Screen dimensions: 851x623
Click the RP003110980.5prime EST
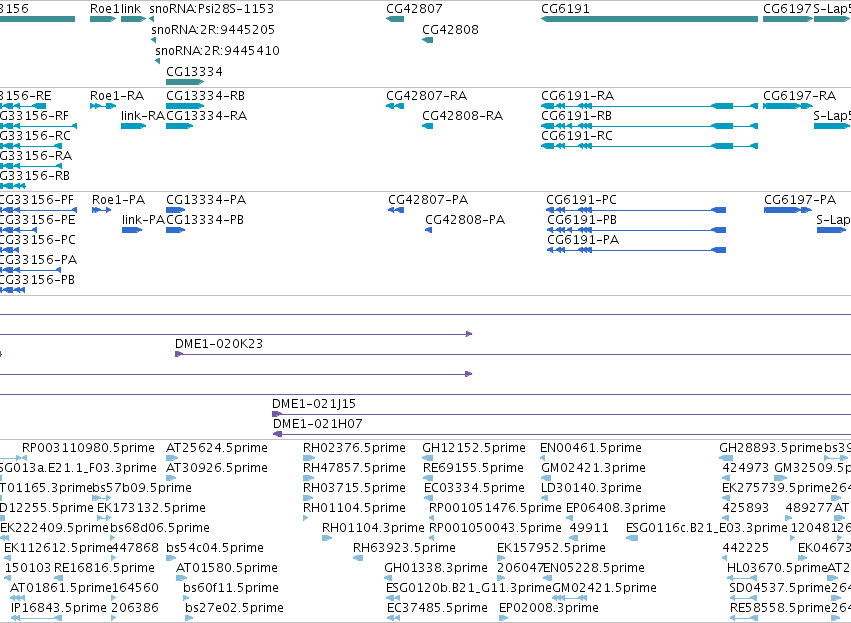coord(24,458)
